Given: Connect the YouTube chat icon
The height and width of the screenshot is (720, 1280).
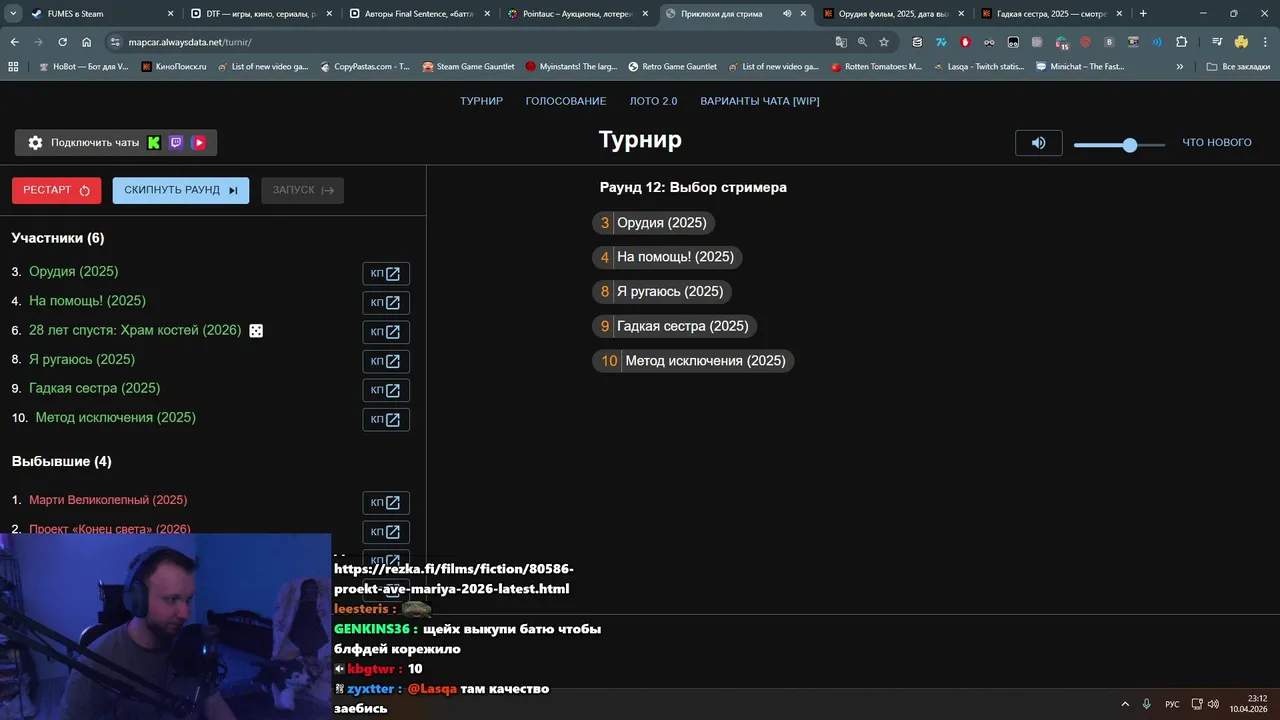Looking at the screenshot, I should point(199,143).
